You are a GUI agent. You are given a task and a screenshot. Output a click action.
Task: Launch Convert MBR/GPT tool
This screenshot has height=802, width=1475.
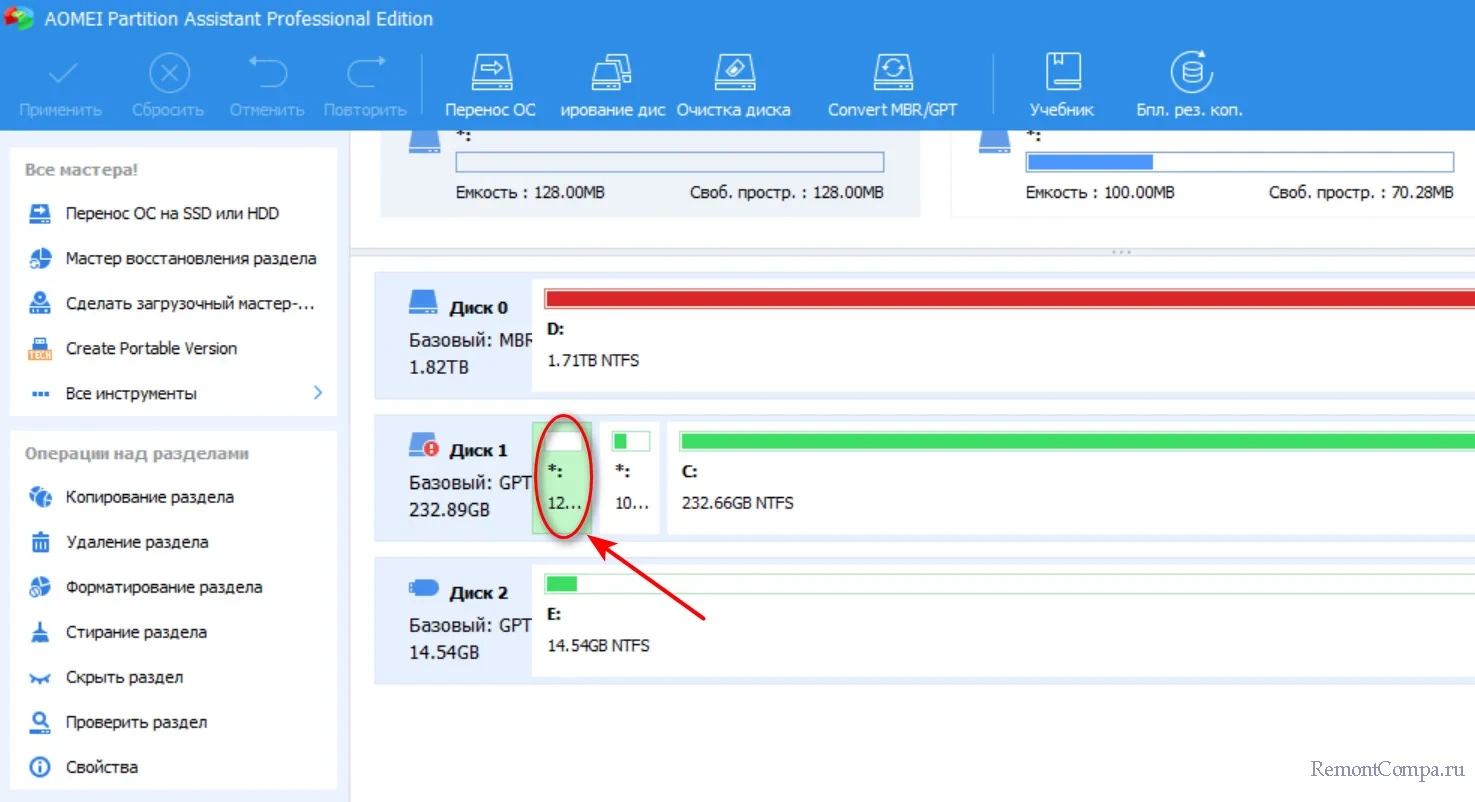coord(892,74)
